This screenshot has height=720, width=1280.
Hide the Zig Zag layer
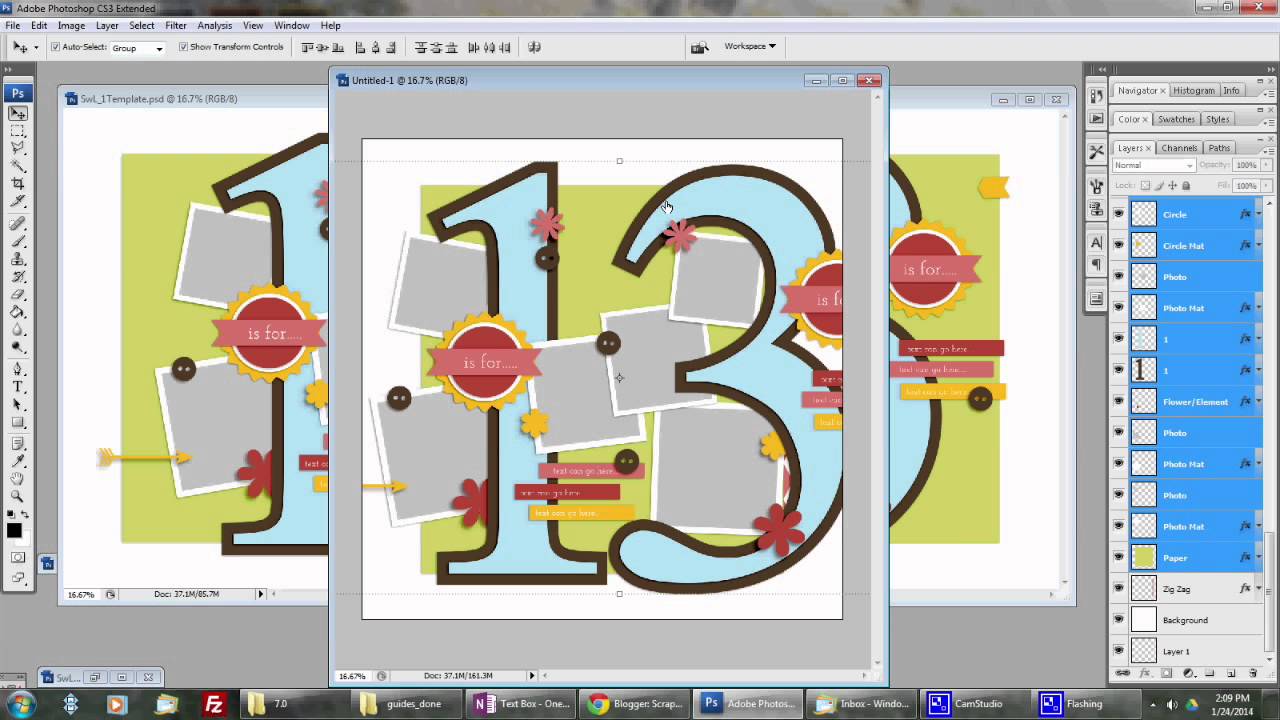tap(1118, 589)
